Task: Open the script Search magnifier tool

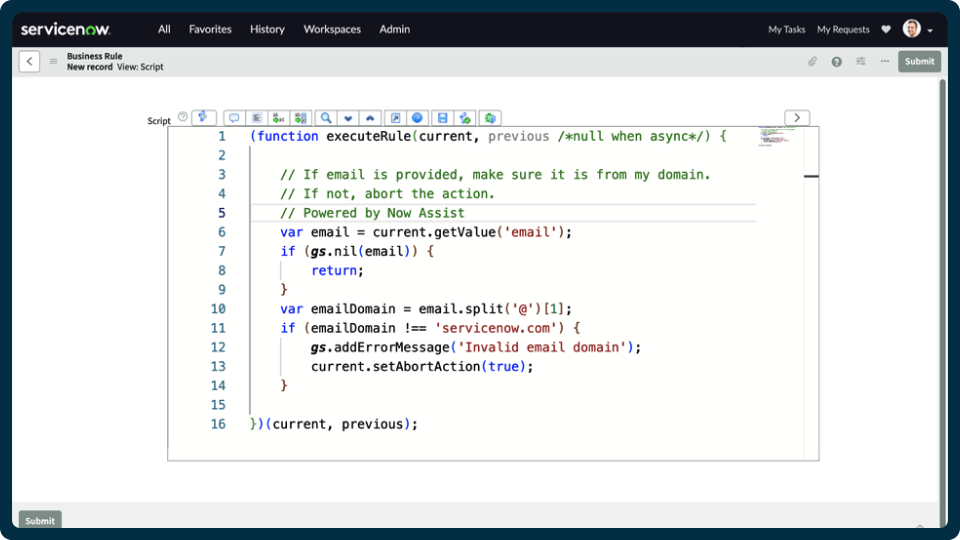Action: point(326,118)
